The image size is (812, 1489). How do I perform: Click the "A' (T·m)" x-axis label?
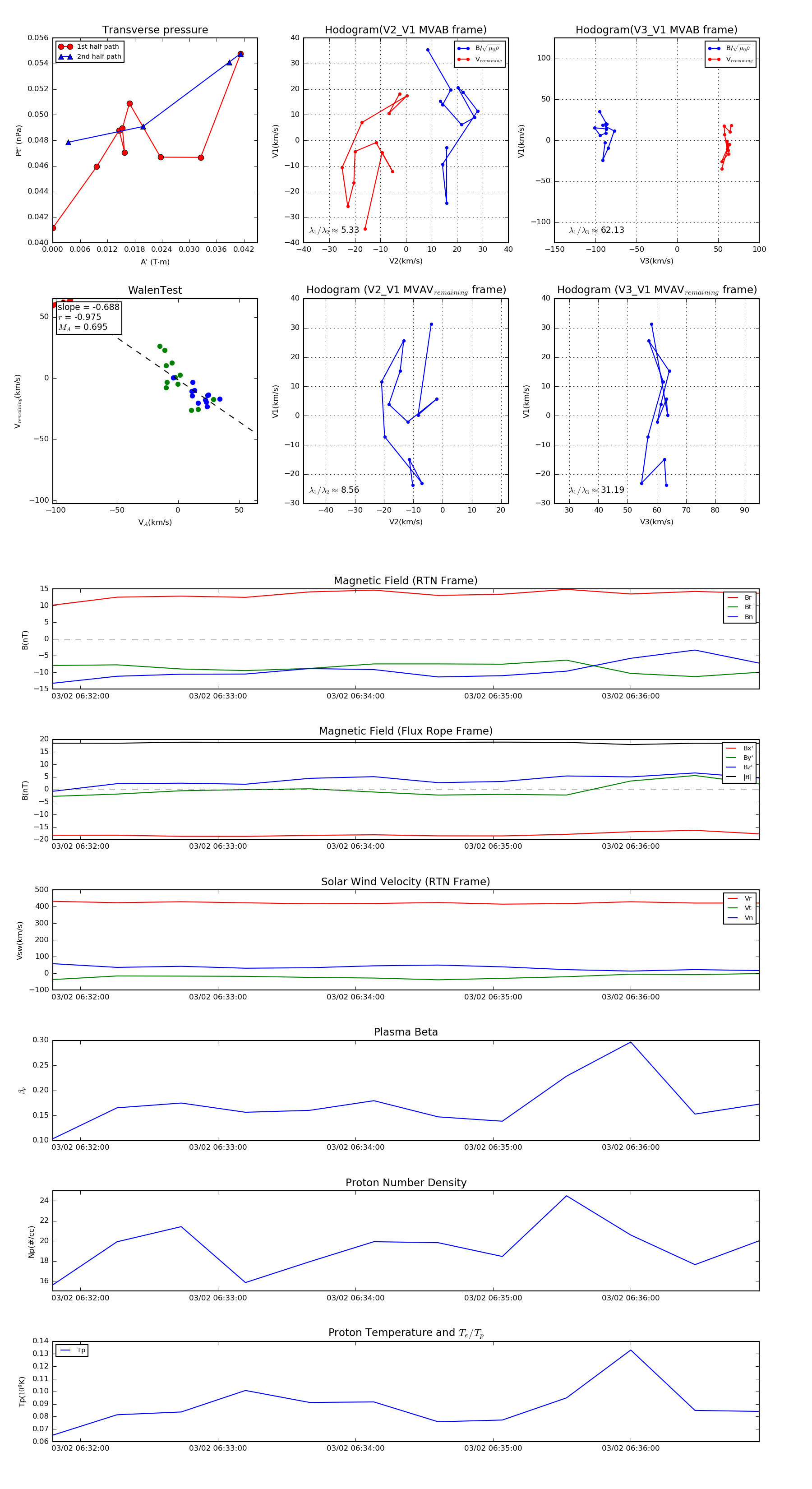[155, 262]
